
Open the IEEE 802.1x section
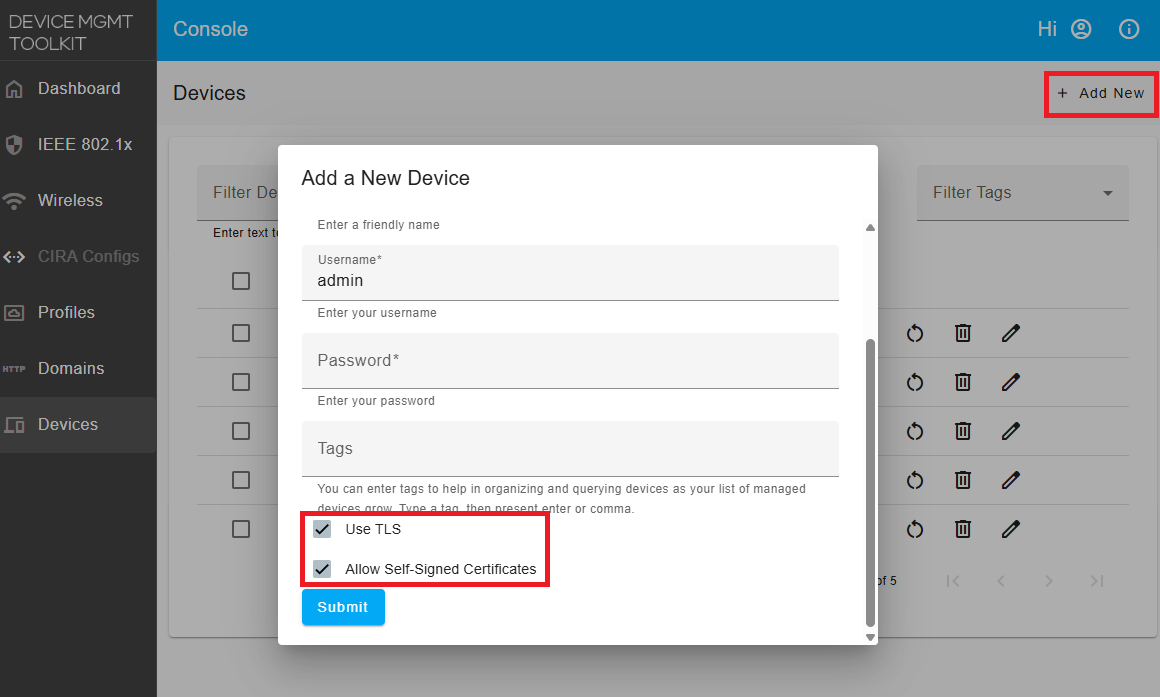(14, 144)
